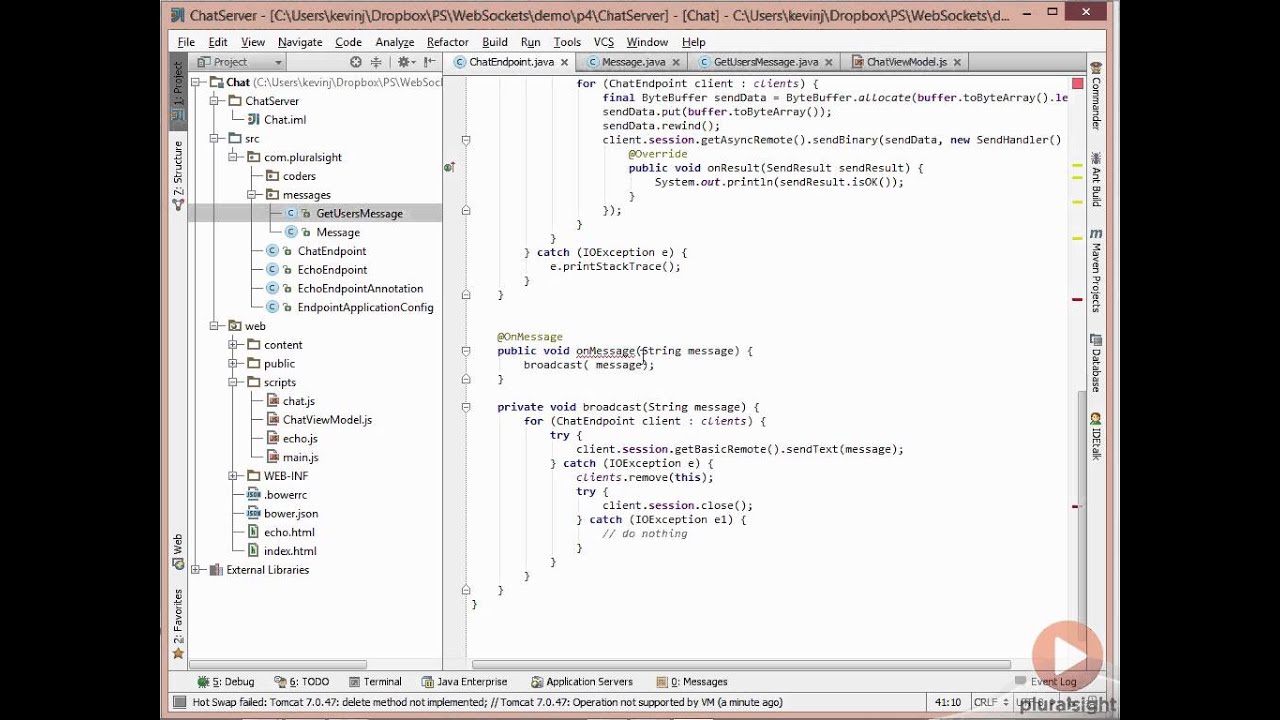The width and height of the screenshot is (1280, 720).
Task: Open the Database side panel
Action: click(x=1096, y=363)
